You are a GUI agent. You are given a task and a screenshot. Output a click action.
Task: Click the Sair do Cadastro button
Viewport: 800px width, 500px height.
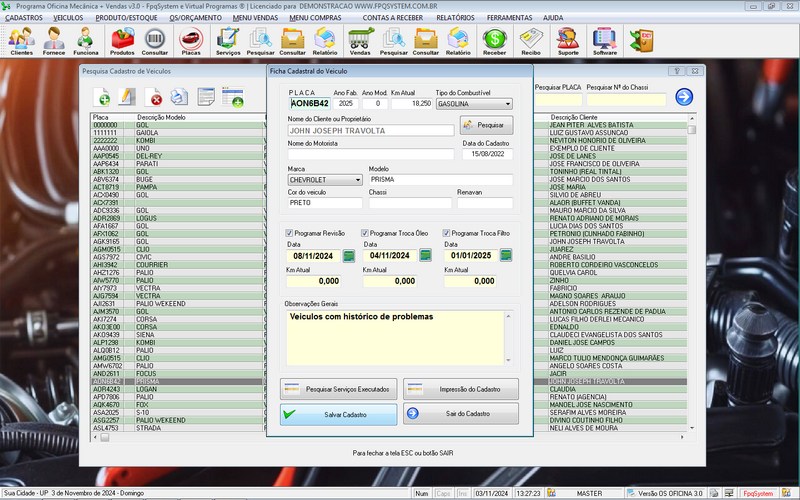(461, 413)
